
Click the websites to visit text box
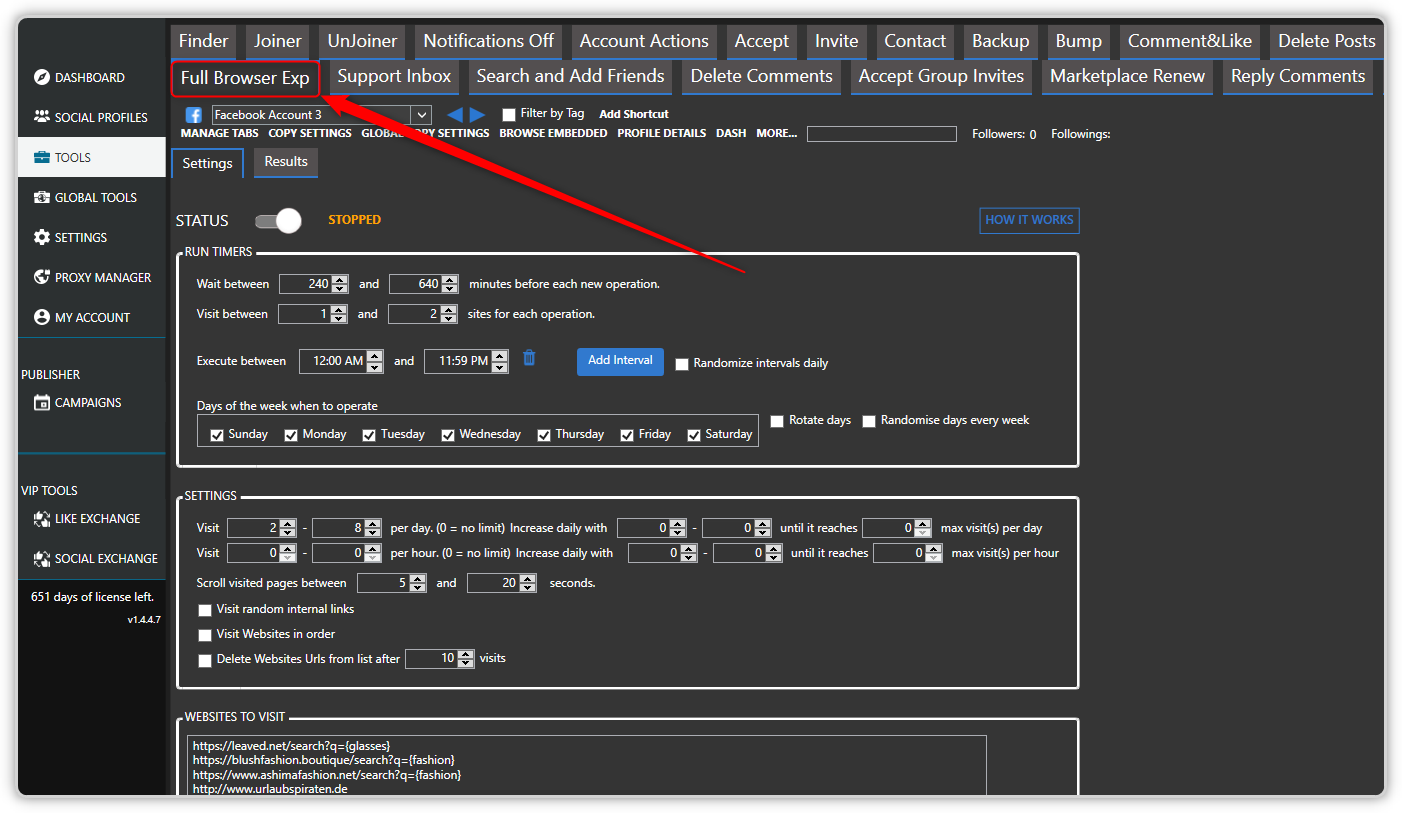(x=586, y=765)
